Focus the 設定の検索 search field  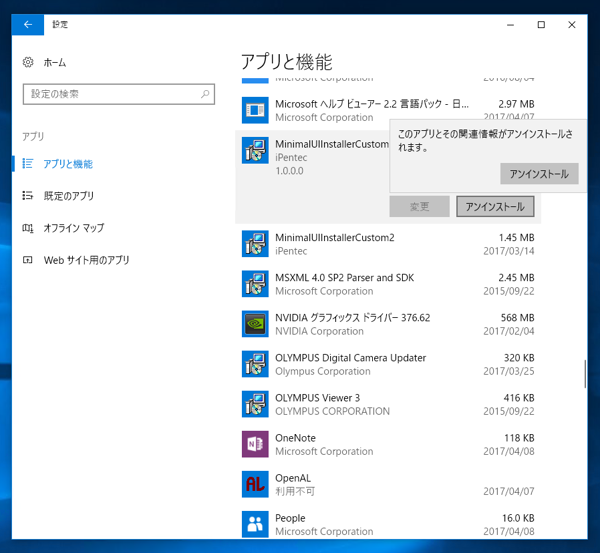point(119,94)
